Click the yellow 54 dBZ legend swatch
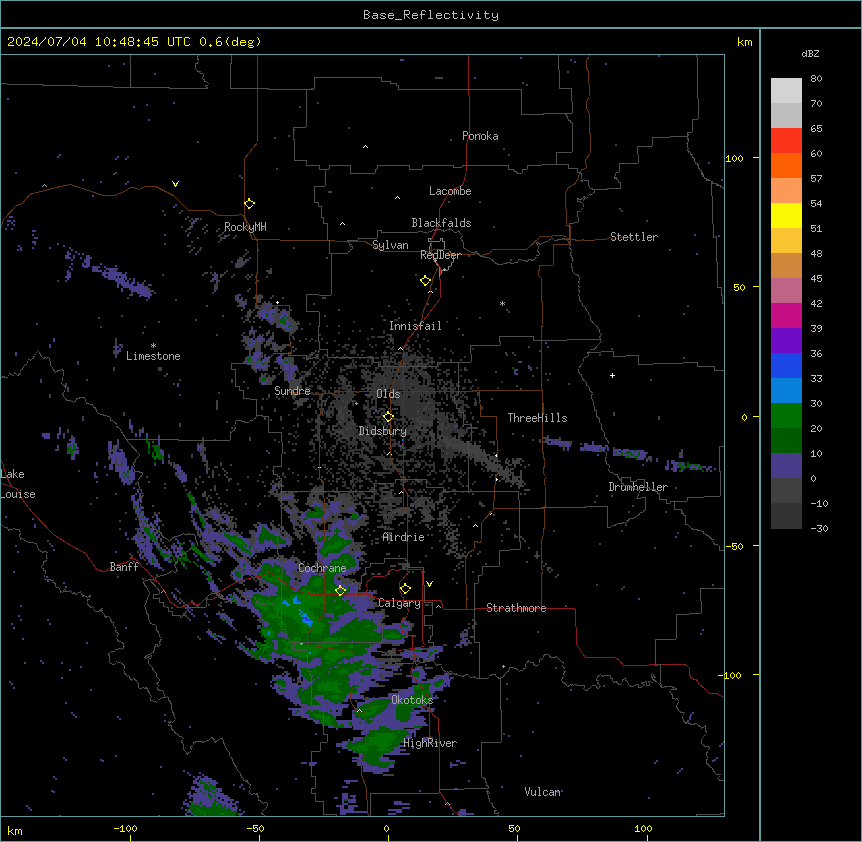 tap(786, 215)
